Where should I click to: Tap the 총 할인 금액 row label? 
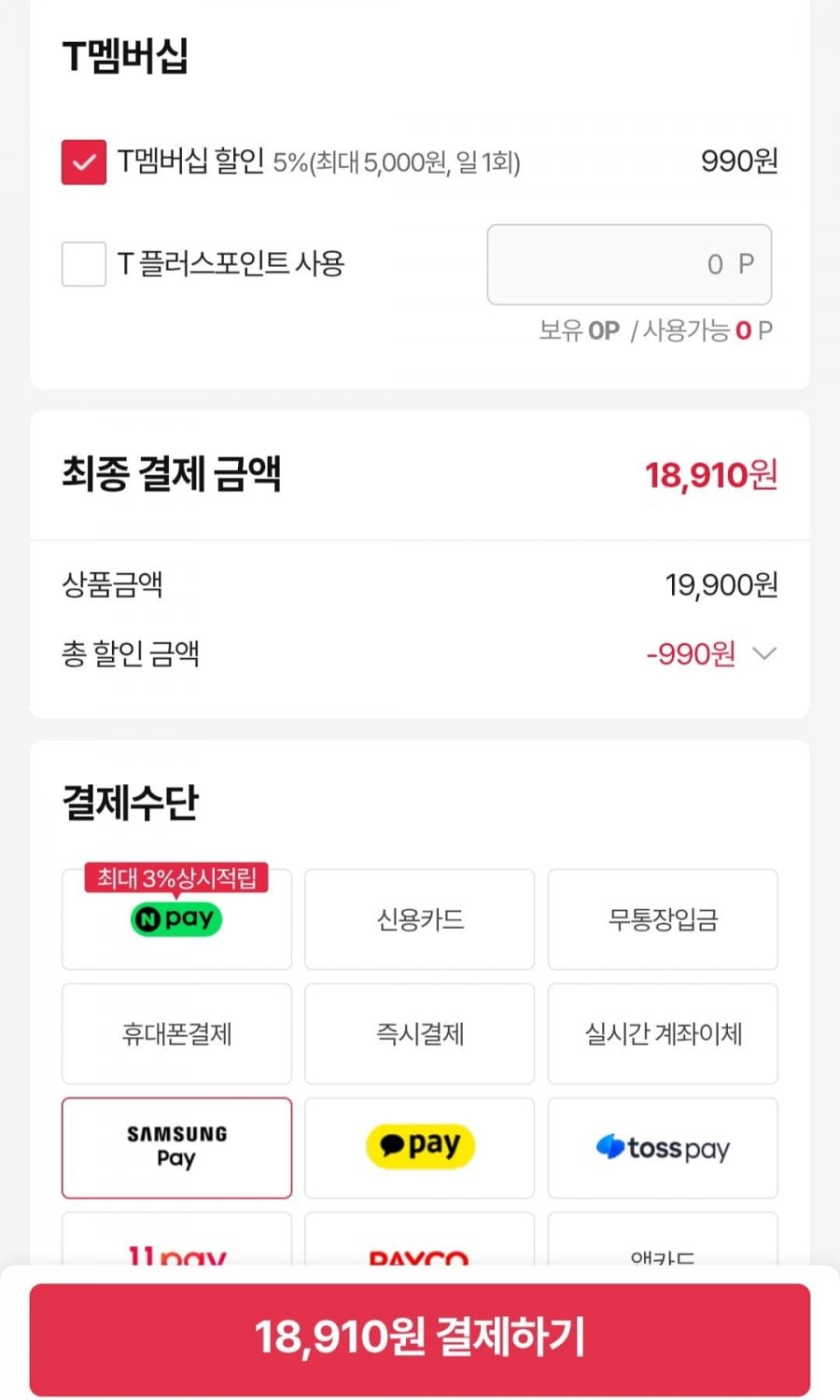(x=131, y=653)
